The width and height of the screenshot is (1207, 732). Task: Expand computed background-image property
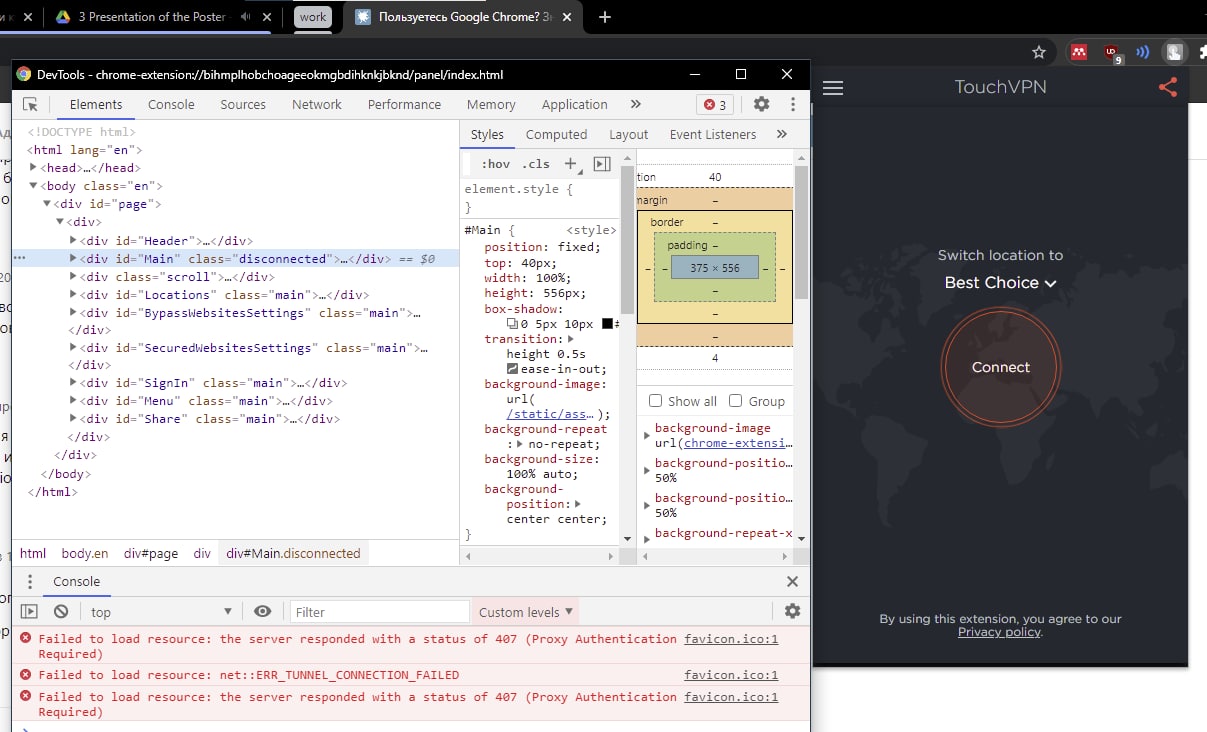click(x=646, y=436)
